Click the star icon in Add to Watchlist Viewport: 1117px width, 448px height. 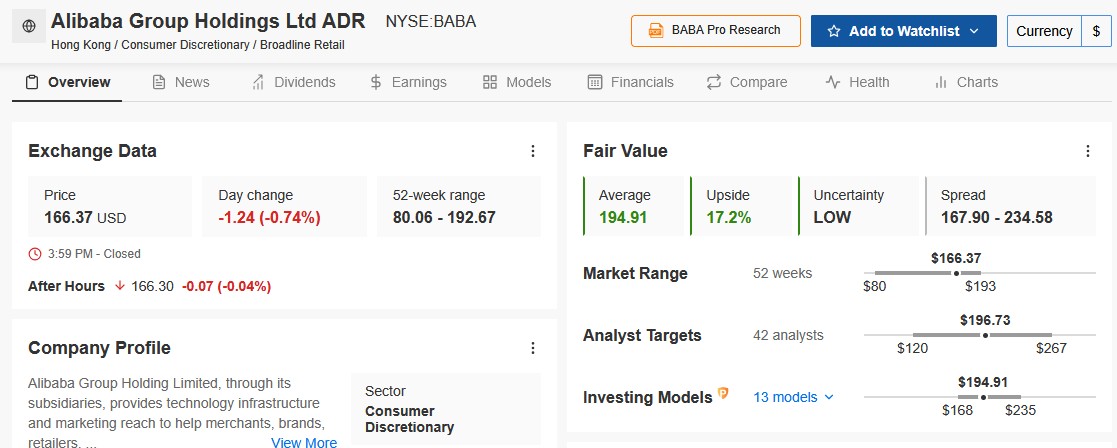pos(834,31)
